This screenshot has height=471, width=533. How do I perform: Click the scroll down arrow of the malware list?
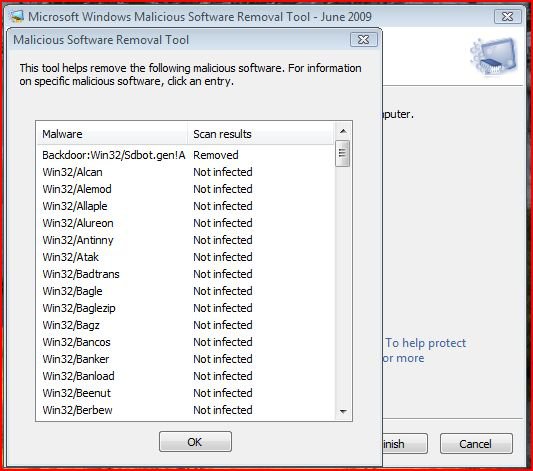click(343, 412)
